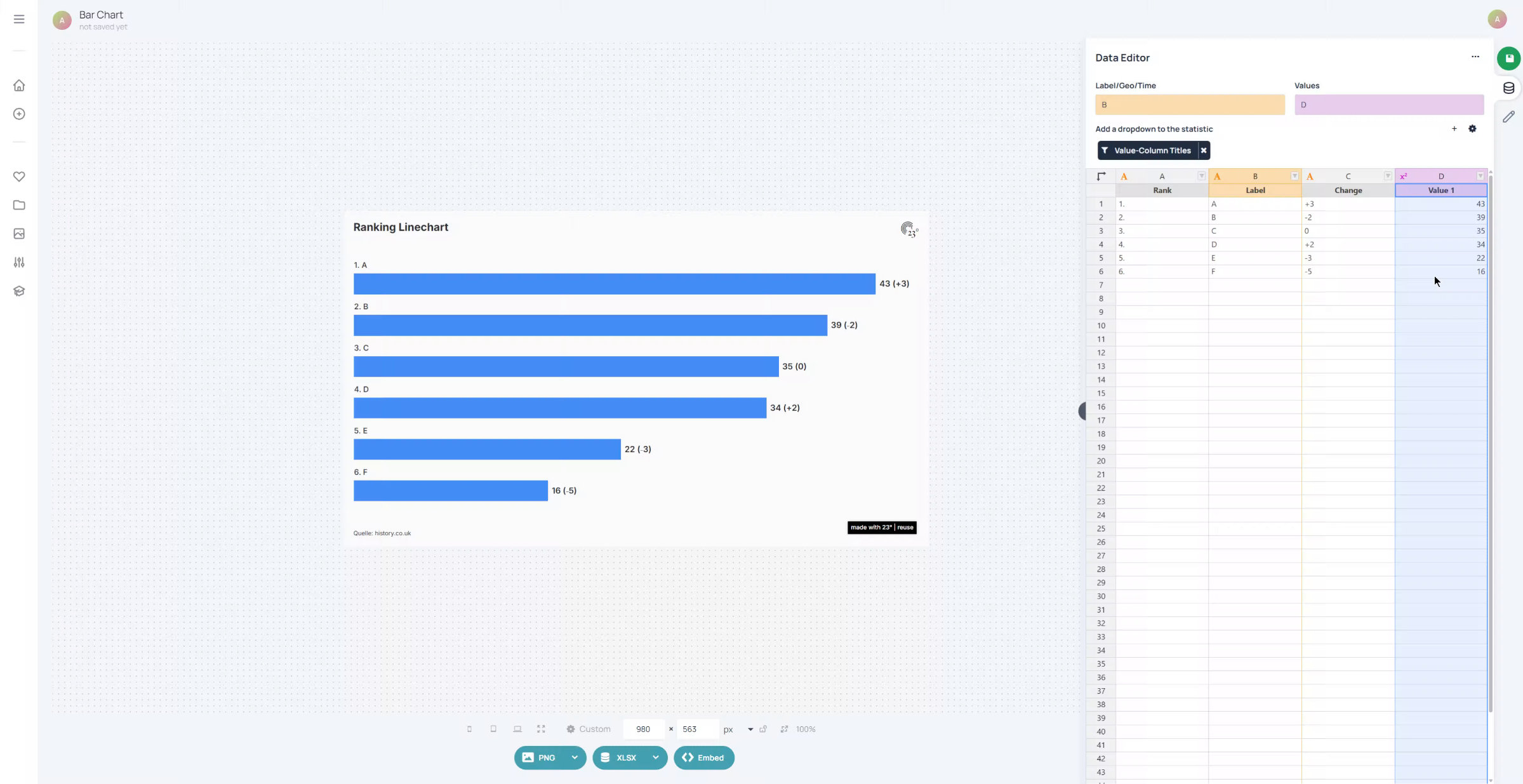1523x784 pixels.
Task: Expand the PNG export format options
Action: click(x=575, y=757)
